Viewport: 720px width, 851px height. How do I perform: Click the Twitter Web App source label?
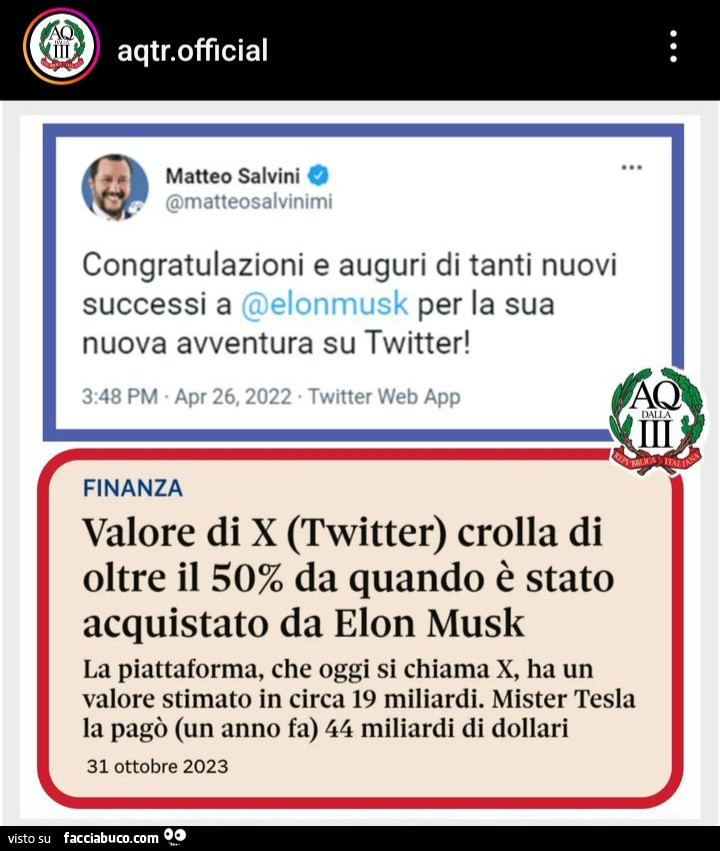(x=384, y=397)
